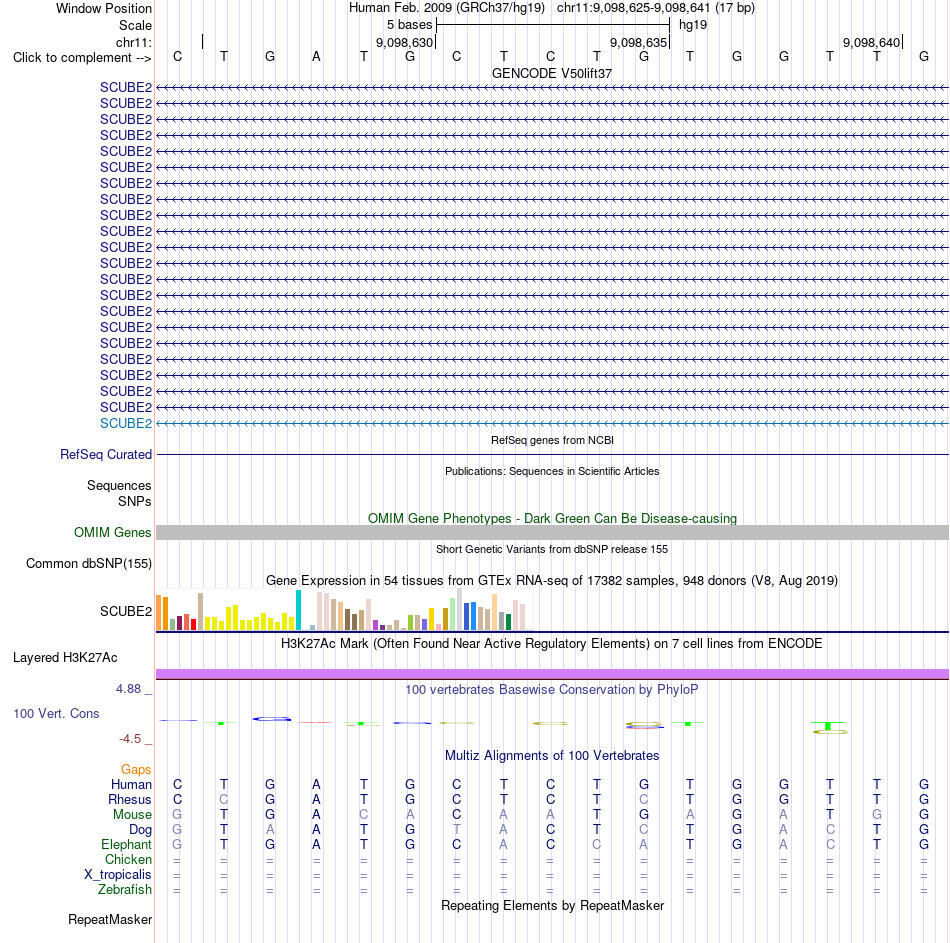Viewport: 950px width, 943px height.
Task: Click the SCUBE2 label beside the GTEx bar chart
Action: coord(126,611)
